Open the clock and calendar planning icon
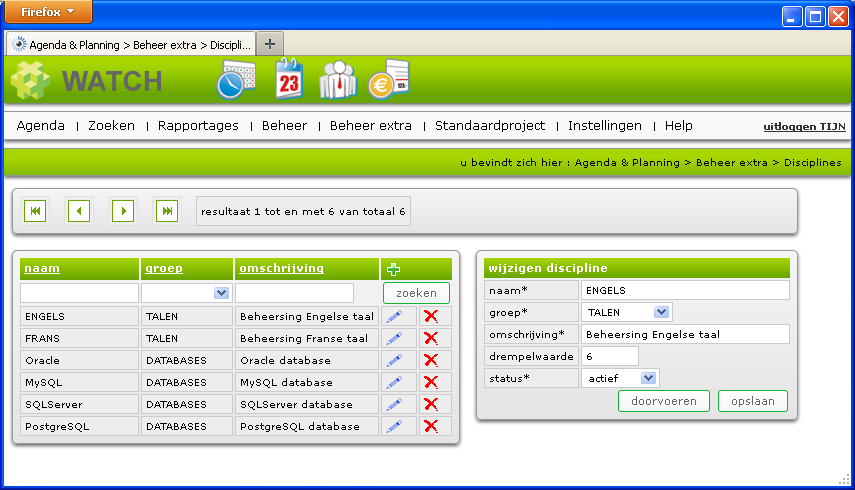 click(236, 80)
